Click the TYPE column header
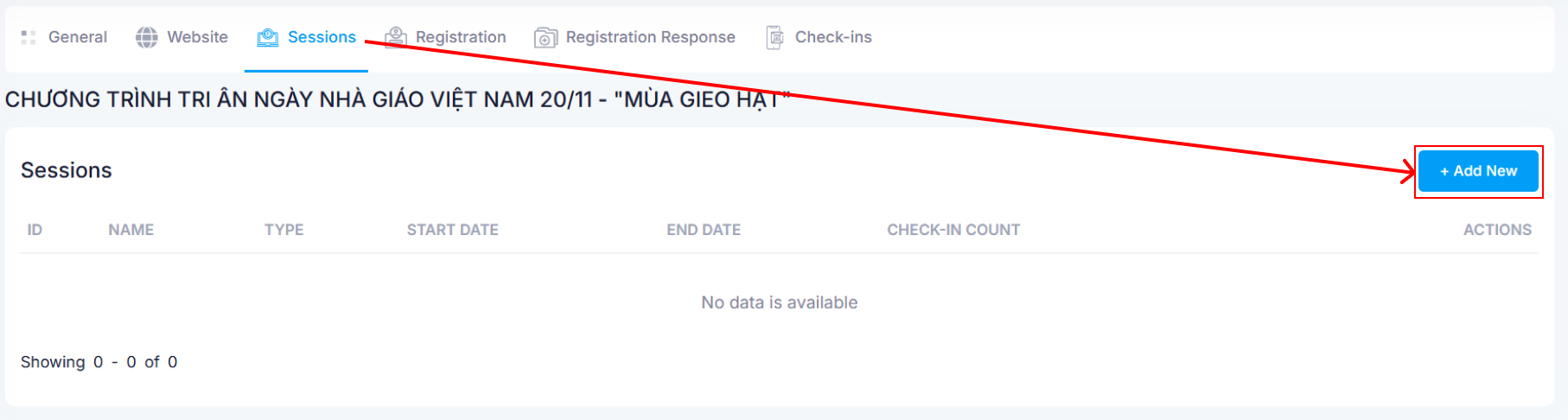1568x420 pixels. point(284,230)
